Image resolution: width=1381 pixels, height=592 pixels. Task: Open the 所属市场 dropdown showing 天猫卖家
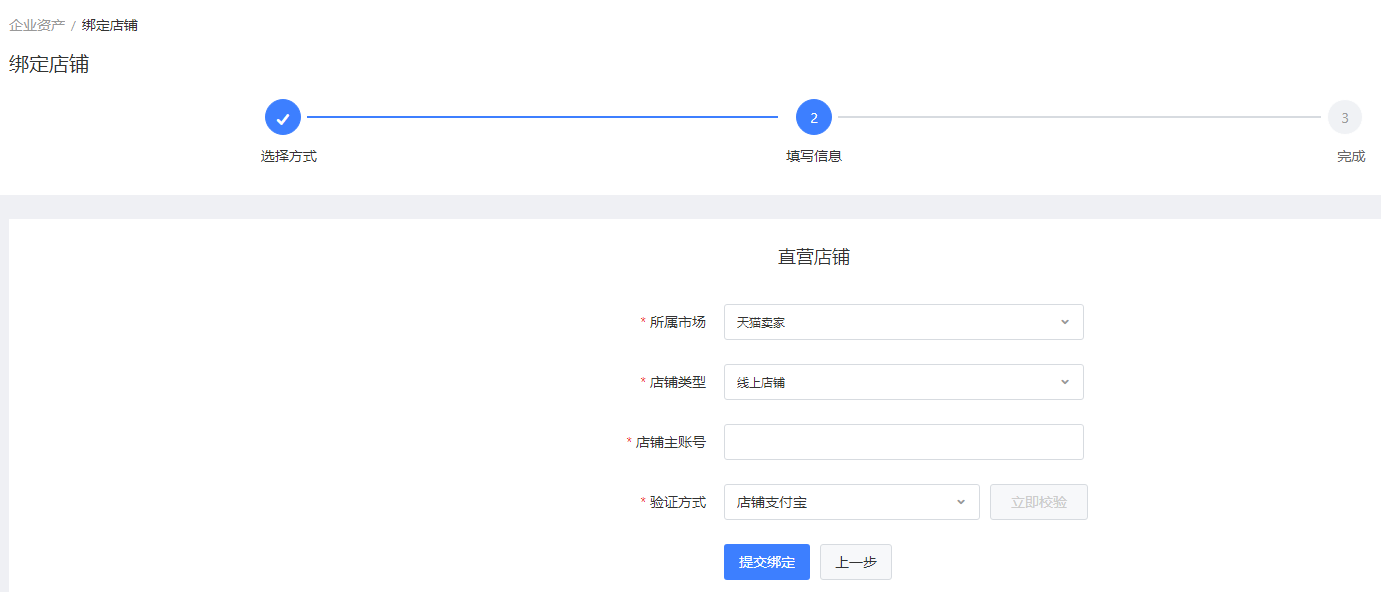click(x=904, y=322)
